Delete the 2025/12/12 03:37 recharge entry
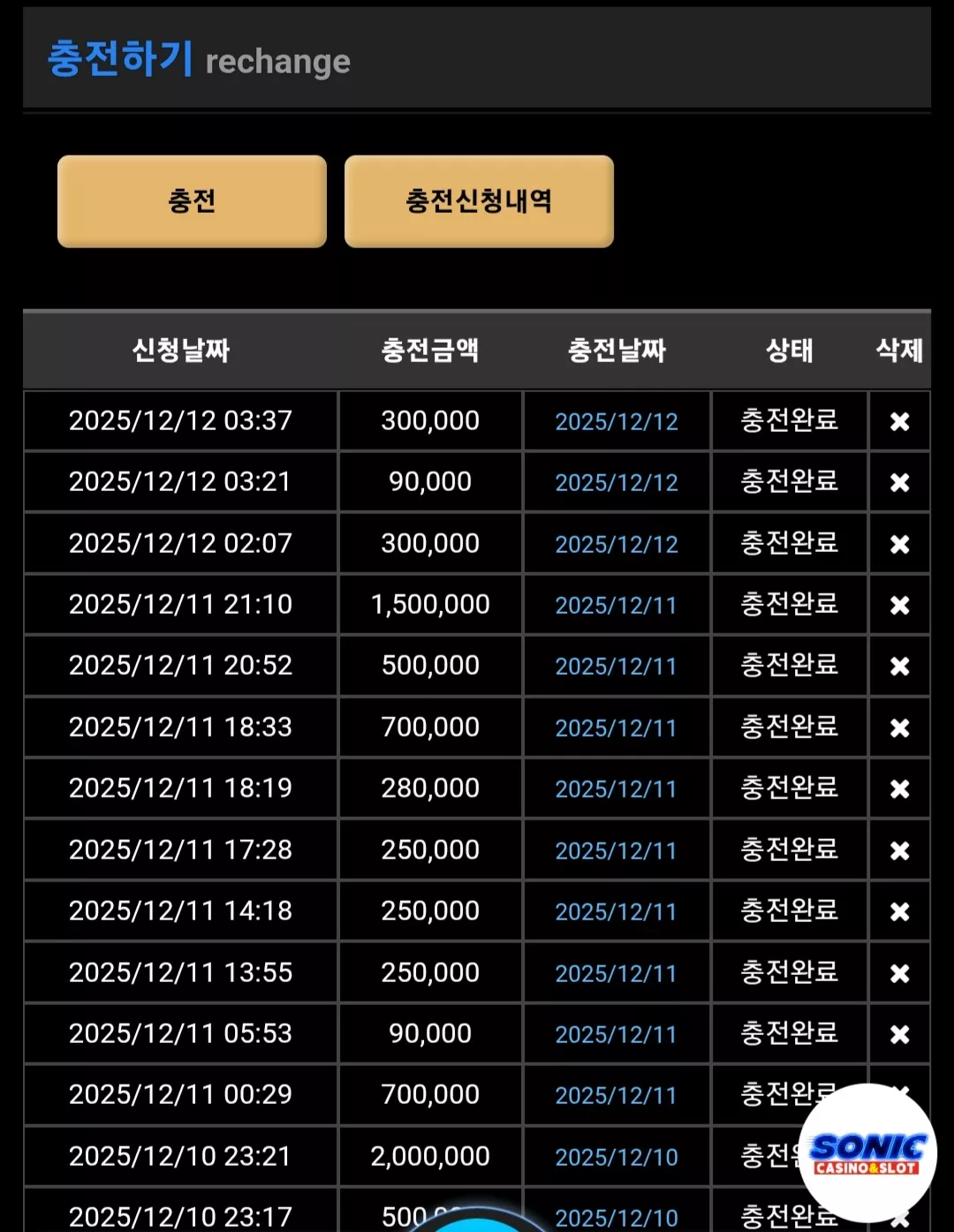The width and height of the screenshot is (954, 1232). click(899, 421)
